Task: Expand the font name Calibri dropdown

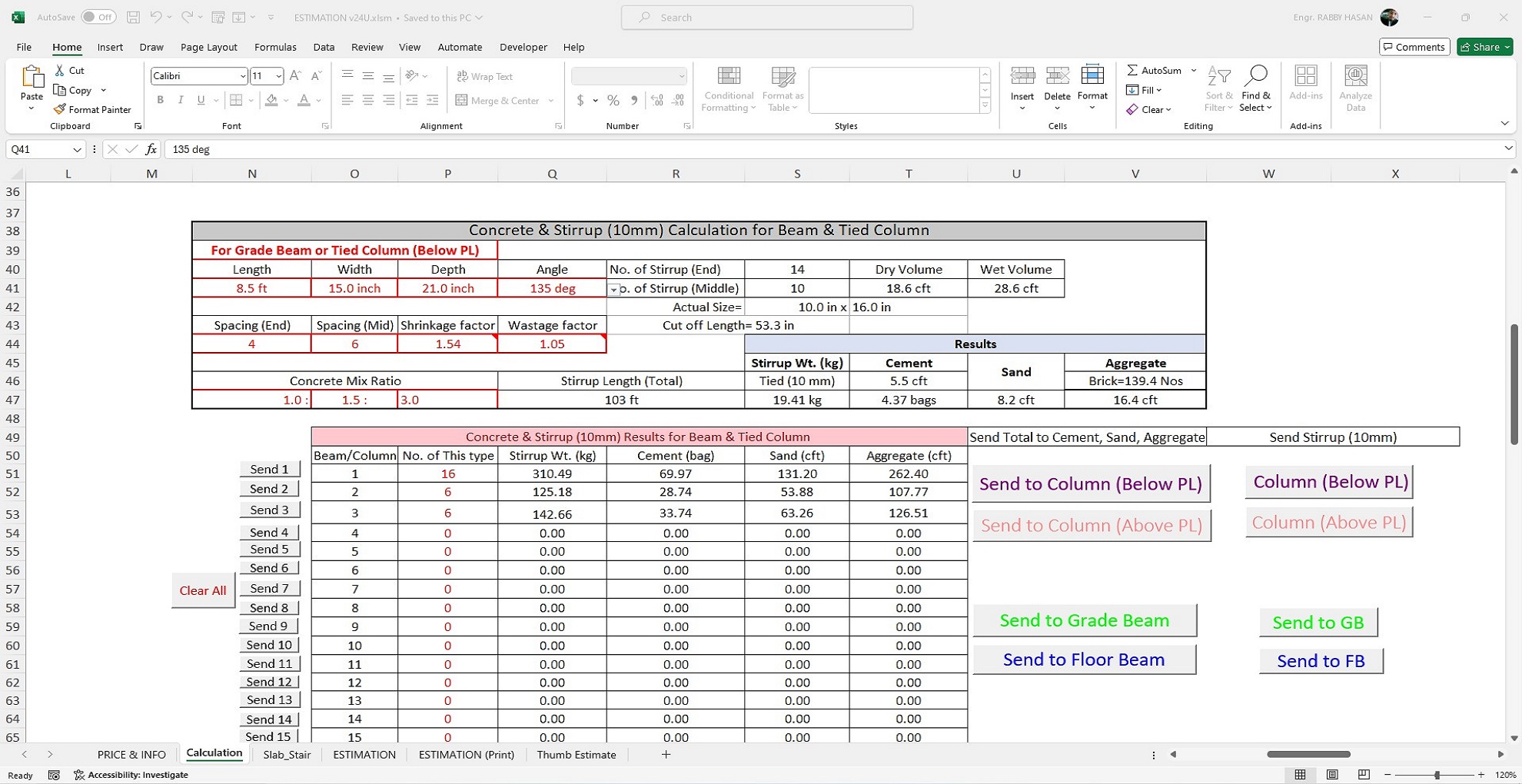Action: [243, 76]
